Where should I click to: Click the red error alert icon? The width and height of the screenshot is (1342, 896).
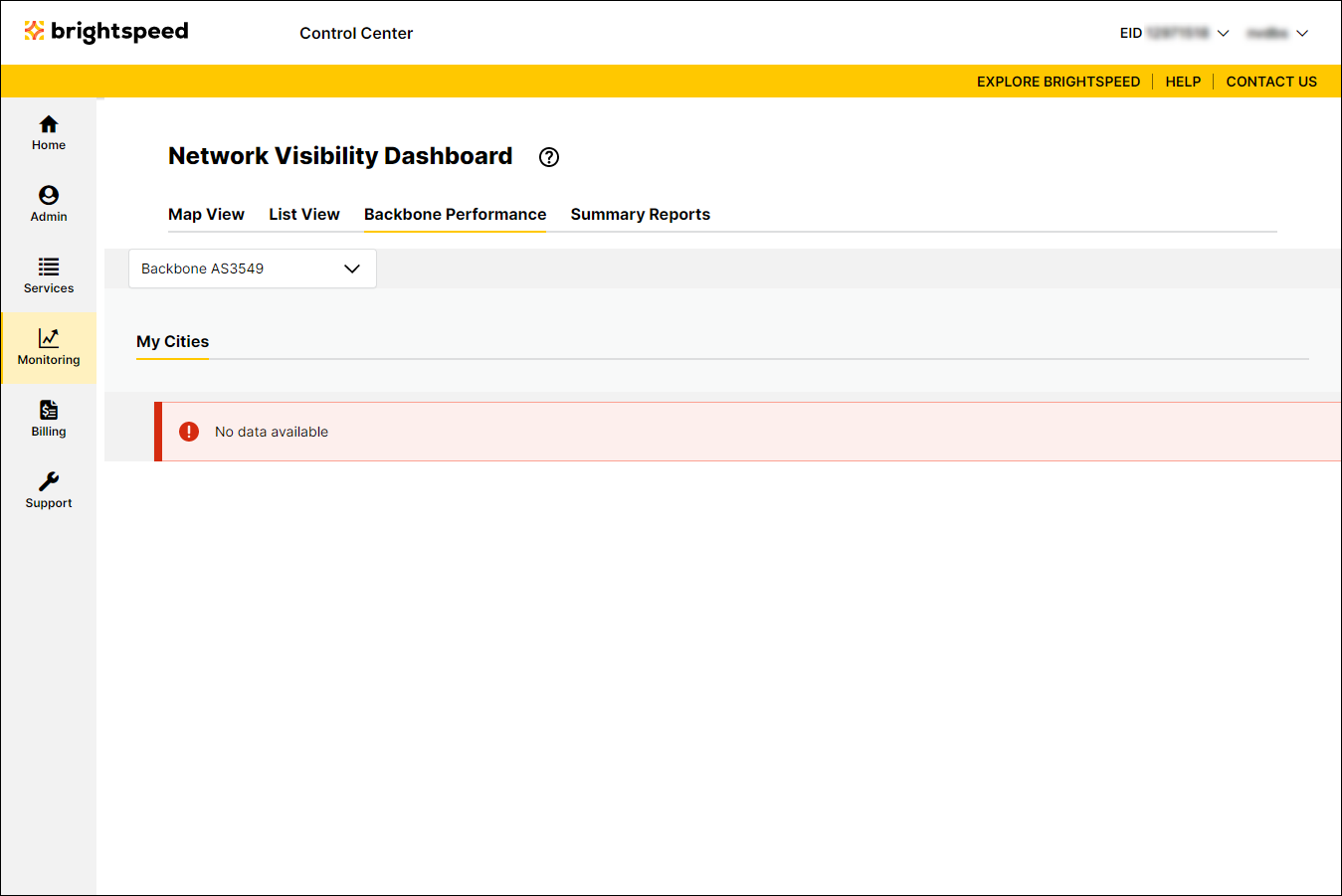(189, 432)
